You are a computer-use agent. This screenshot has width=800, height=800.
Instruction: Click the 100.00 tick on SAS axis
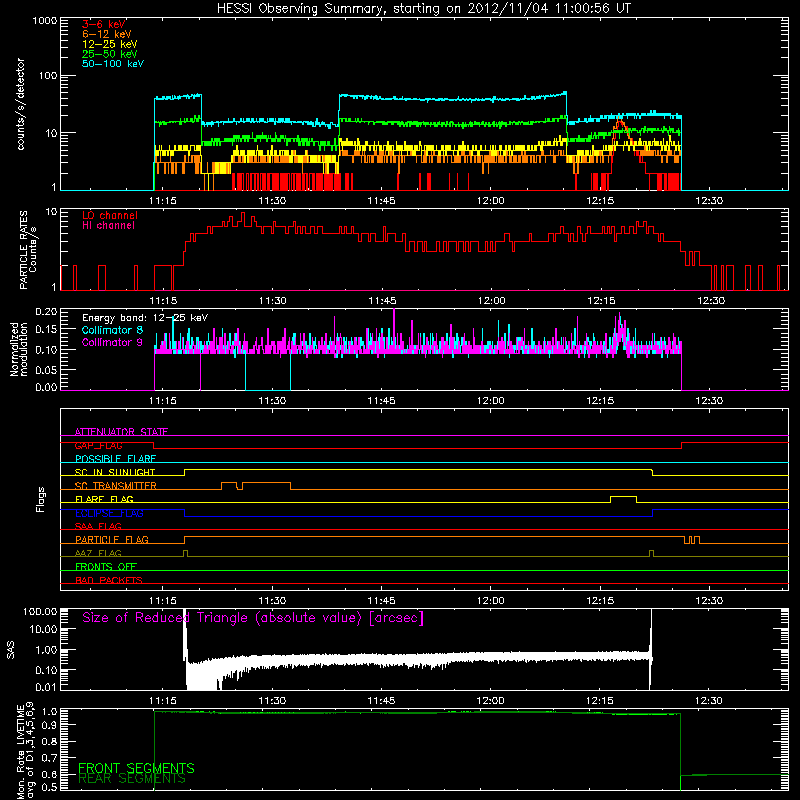pos(40,611)
